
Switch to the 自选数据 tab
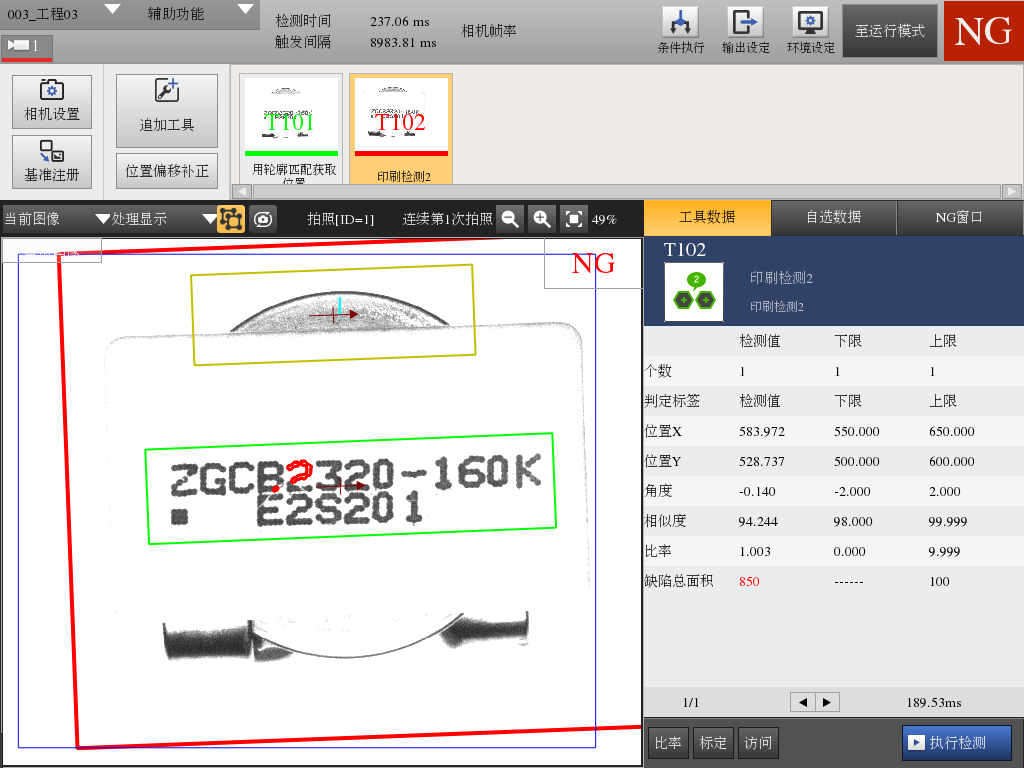pyautogui.click(x=833, y=217)
